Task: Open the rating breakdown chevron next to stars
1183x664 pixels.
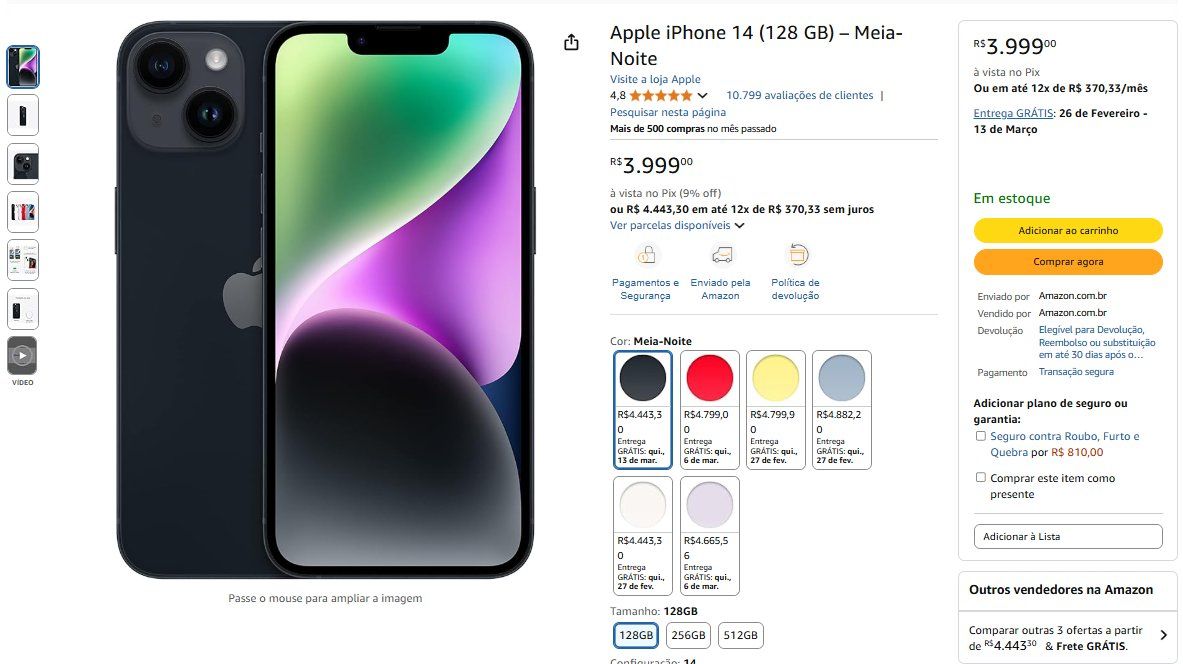Action: coord(702,96)
